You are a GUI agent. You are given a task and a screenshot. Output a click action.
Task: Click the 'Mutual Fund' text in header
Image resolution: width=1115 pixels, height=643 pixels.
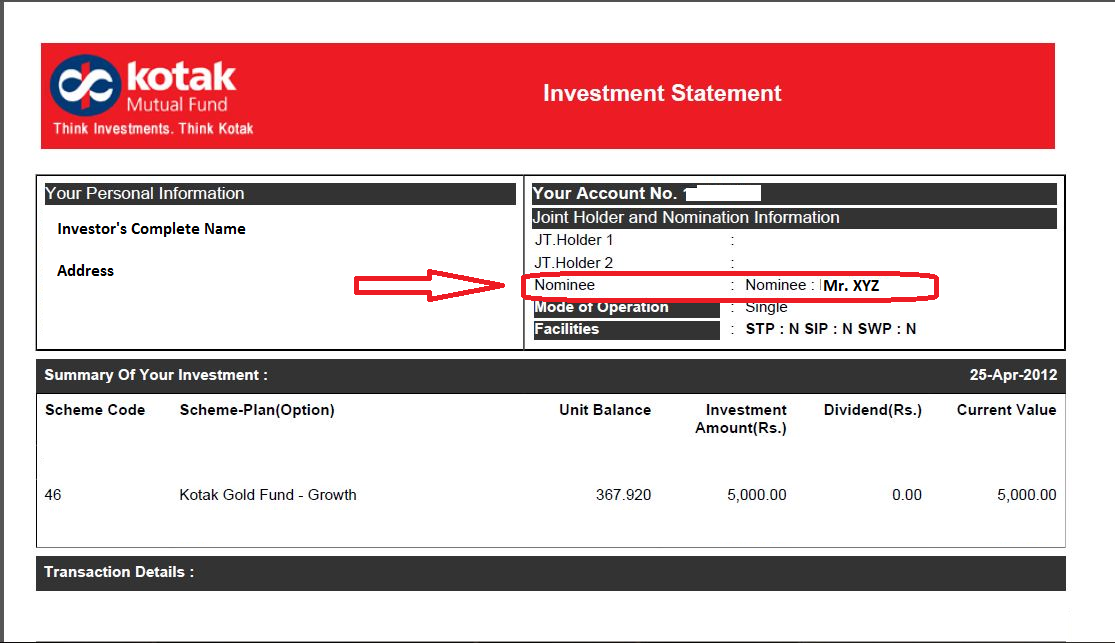pos(177,105)
